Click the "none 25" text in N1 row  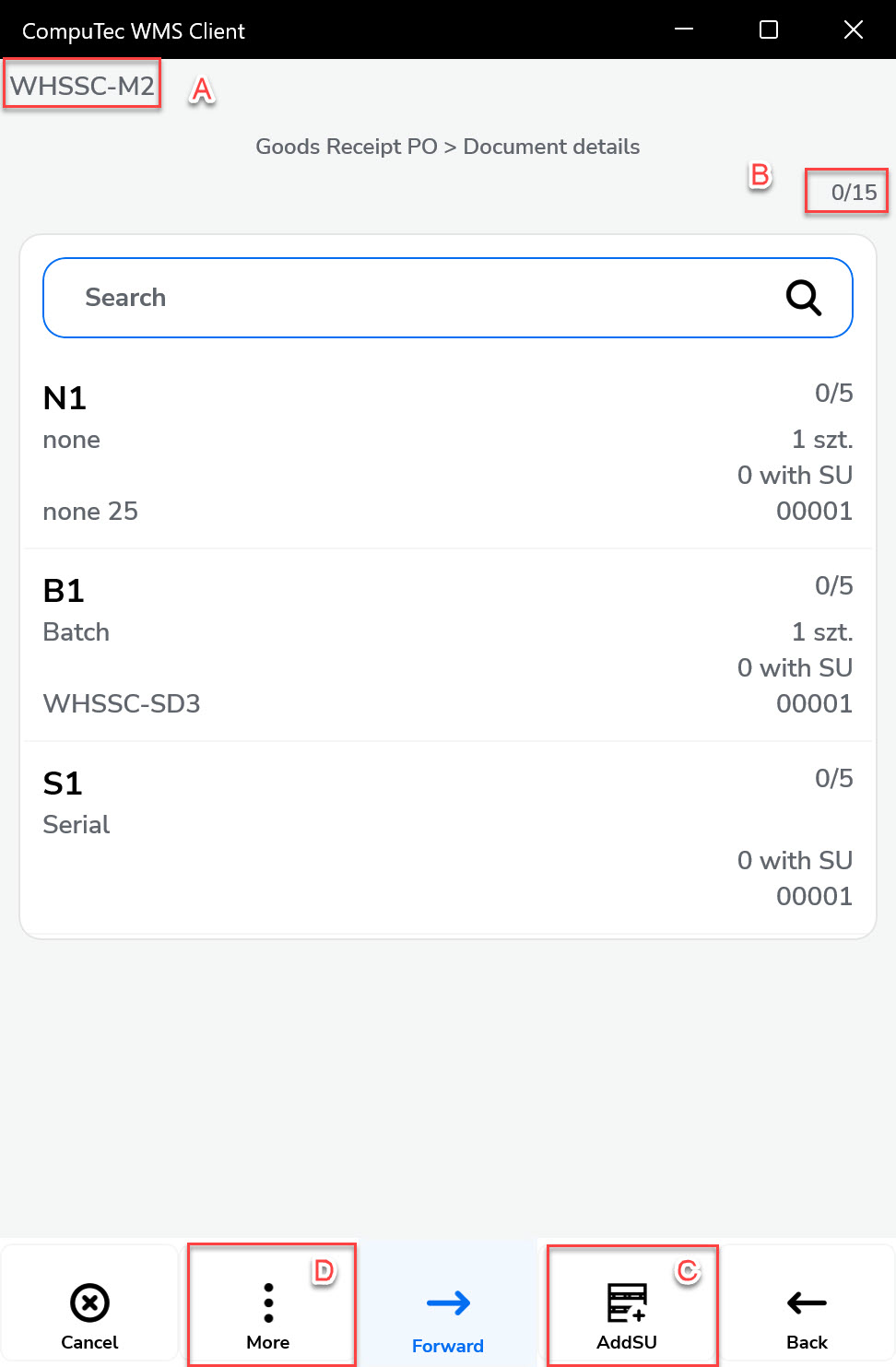coord(90,512)
